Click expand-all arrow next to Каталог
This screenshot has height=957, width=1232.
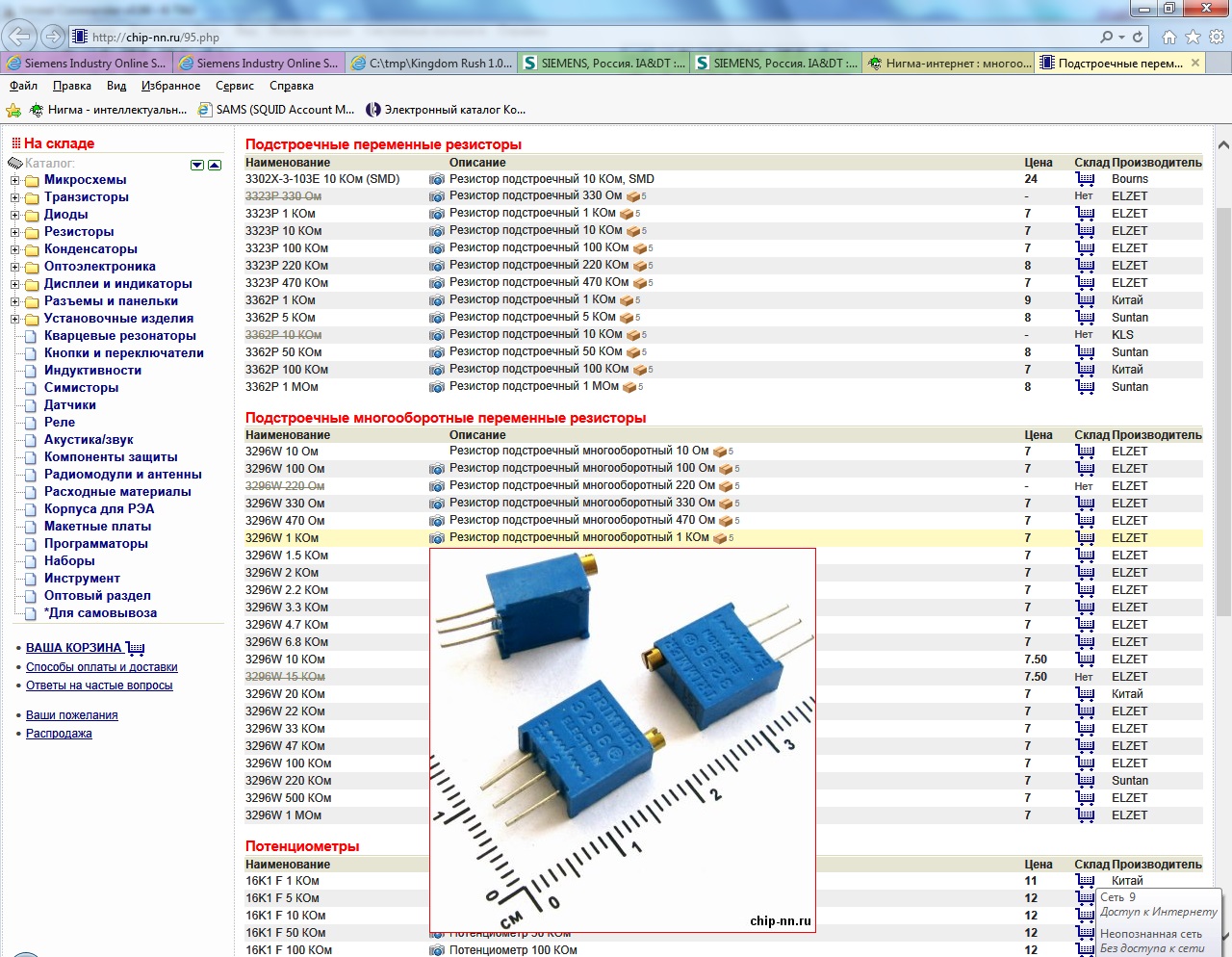point(197,166)
